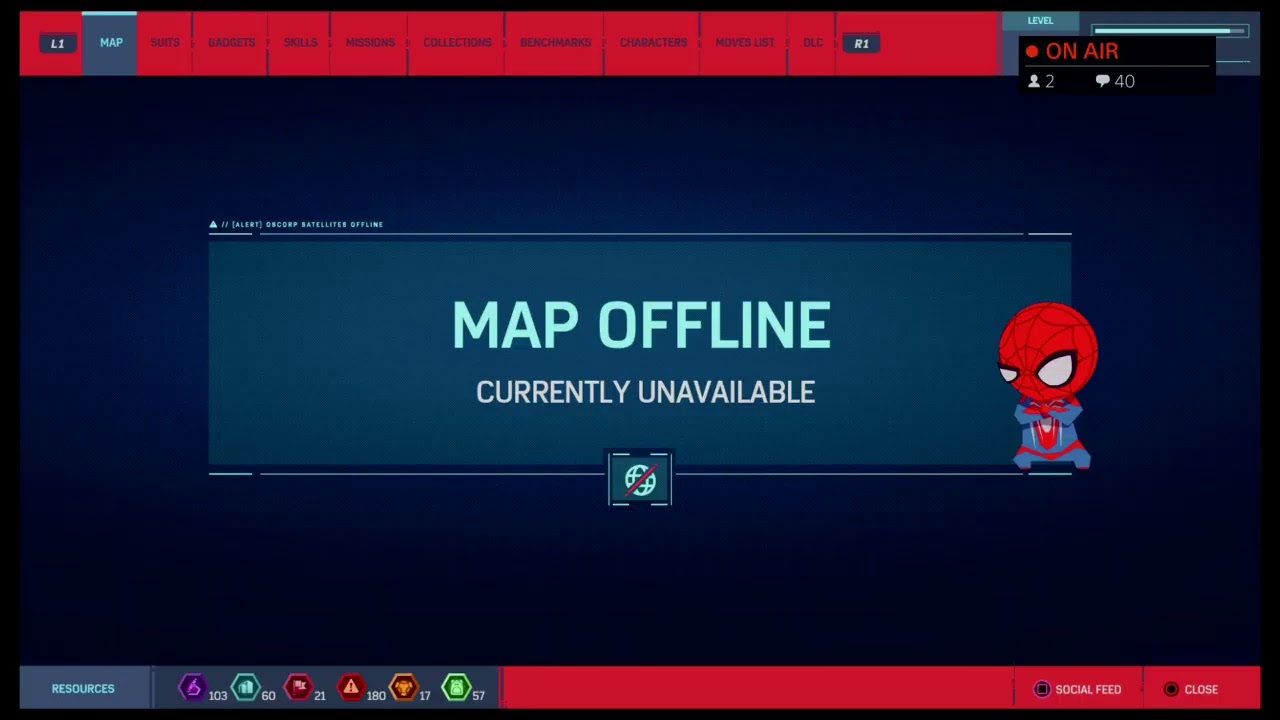Viewport: 1280px width, 720px height.
Task: Open the Collections tab
Action: (457, 43)
